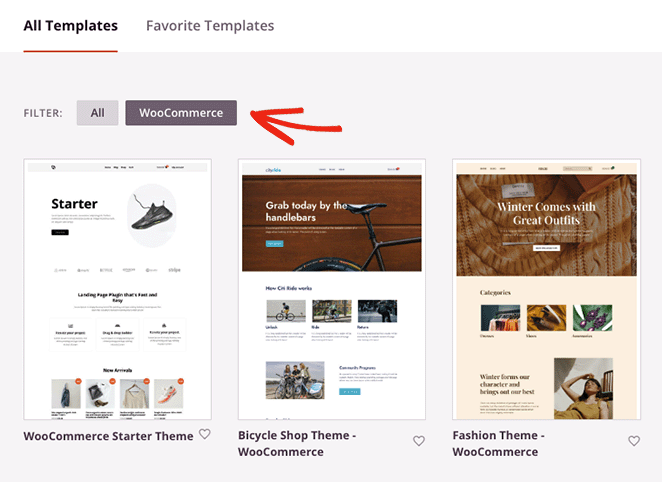The height and width of the screenshot is (482, 662).
Task: Open the Favorite Templates tab
Action: coord(210,26)
